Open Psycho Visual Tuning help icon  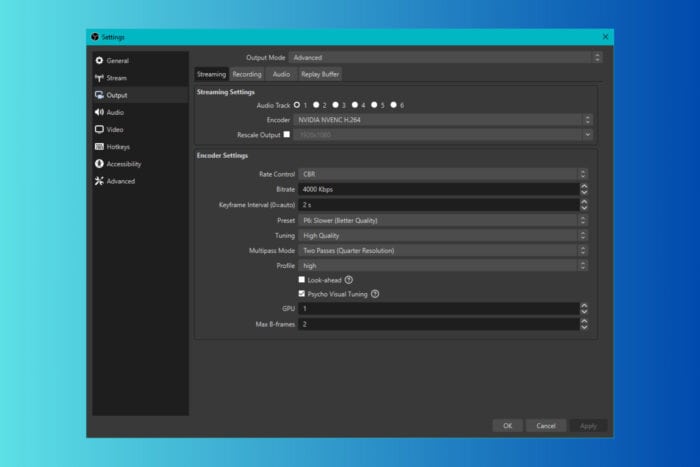click(375, 294)
